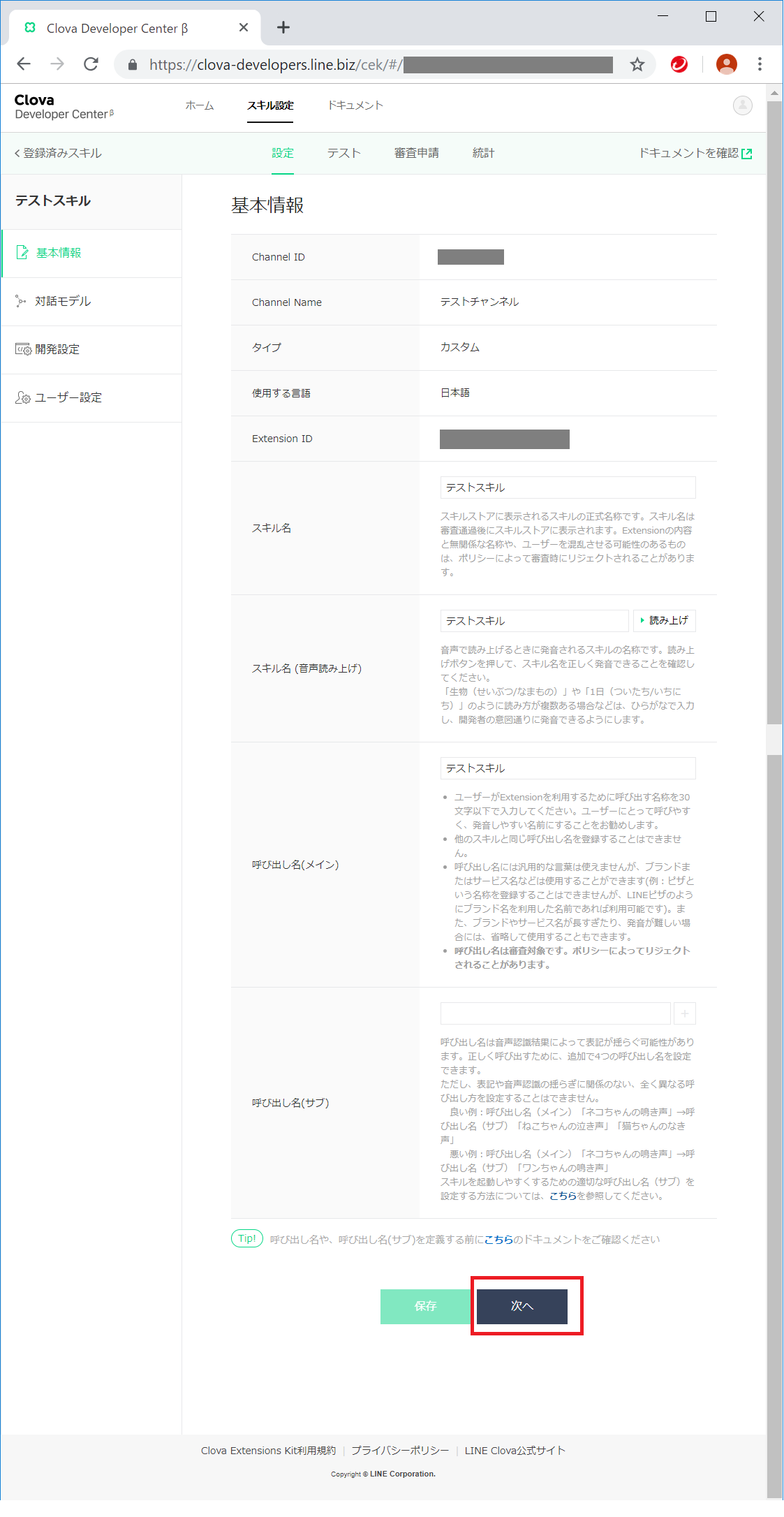
Task: Switch to the テスト tab
Action: (343, 154)
